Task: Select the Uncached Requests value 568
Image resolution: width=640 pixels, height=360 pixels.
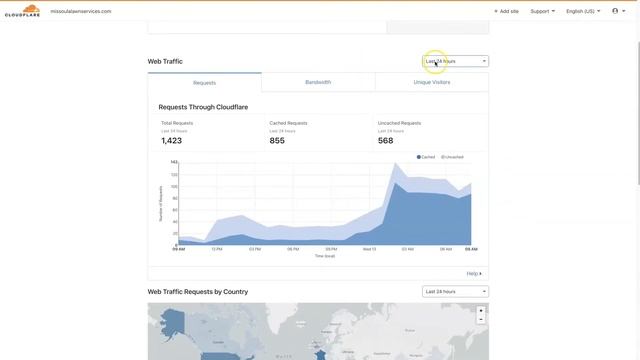Action: click(x=386, y=140)
